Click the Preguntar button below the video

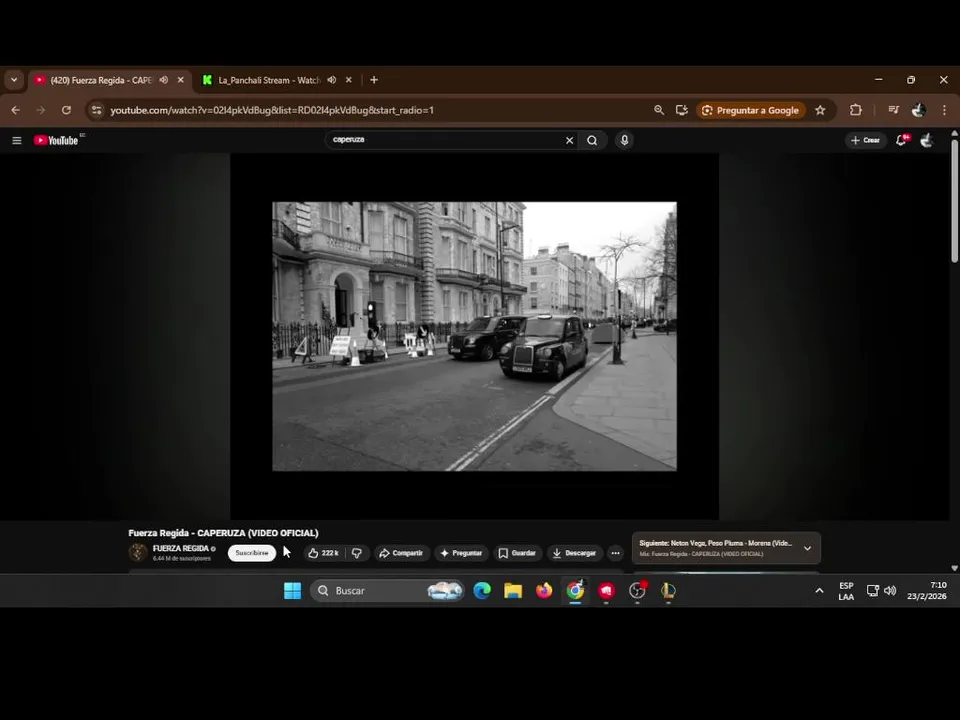point(461,553)
